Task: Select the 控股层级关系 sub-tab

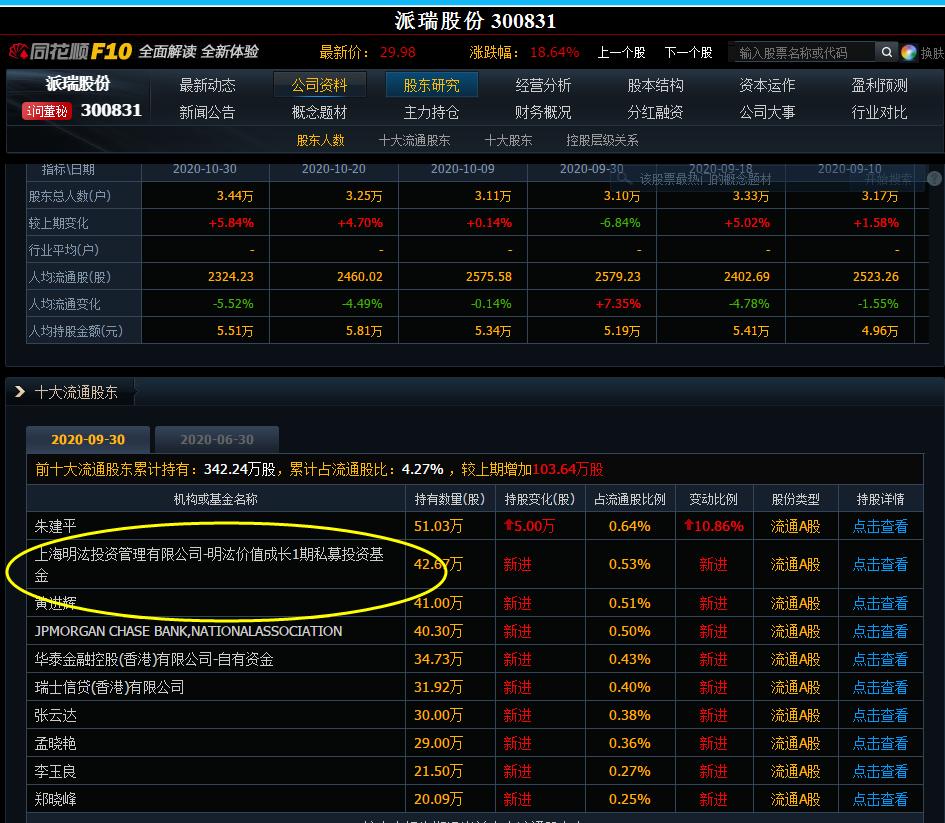Action: [602, 140]
